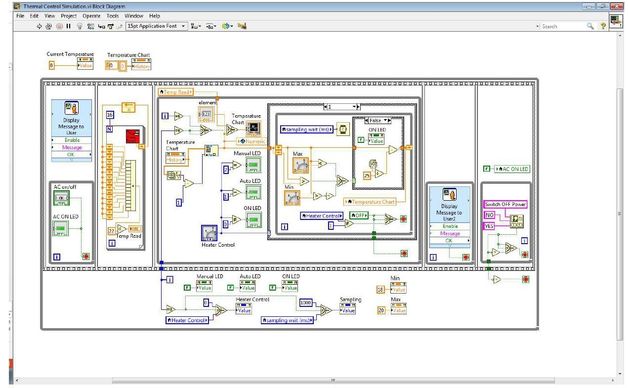This screenshot has height=388, width=628.
Task: Click the VI icon in top-right corner
Action: coord(616,21)
